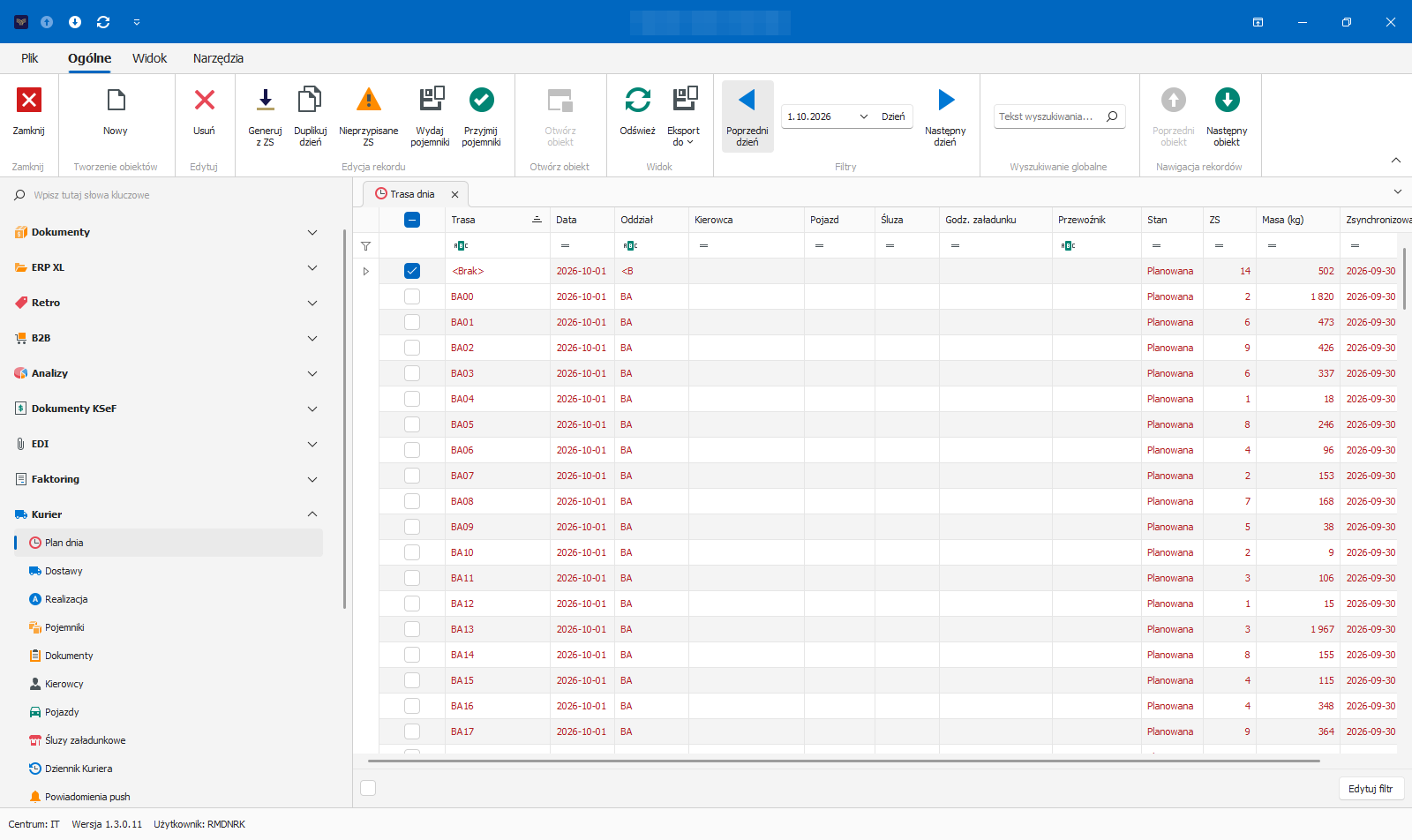Screen dimensions: 1412x840
Task: Click Duplikuj dzień icon
Action: click(310, 100)
